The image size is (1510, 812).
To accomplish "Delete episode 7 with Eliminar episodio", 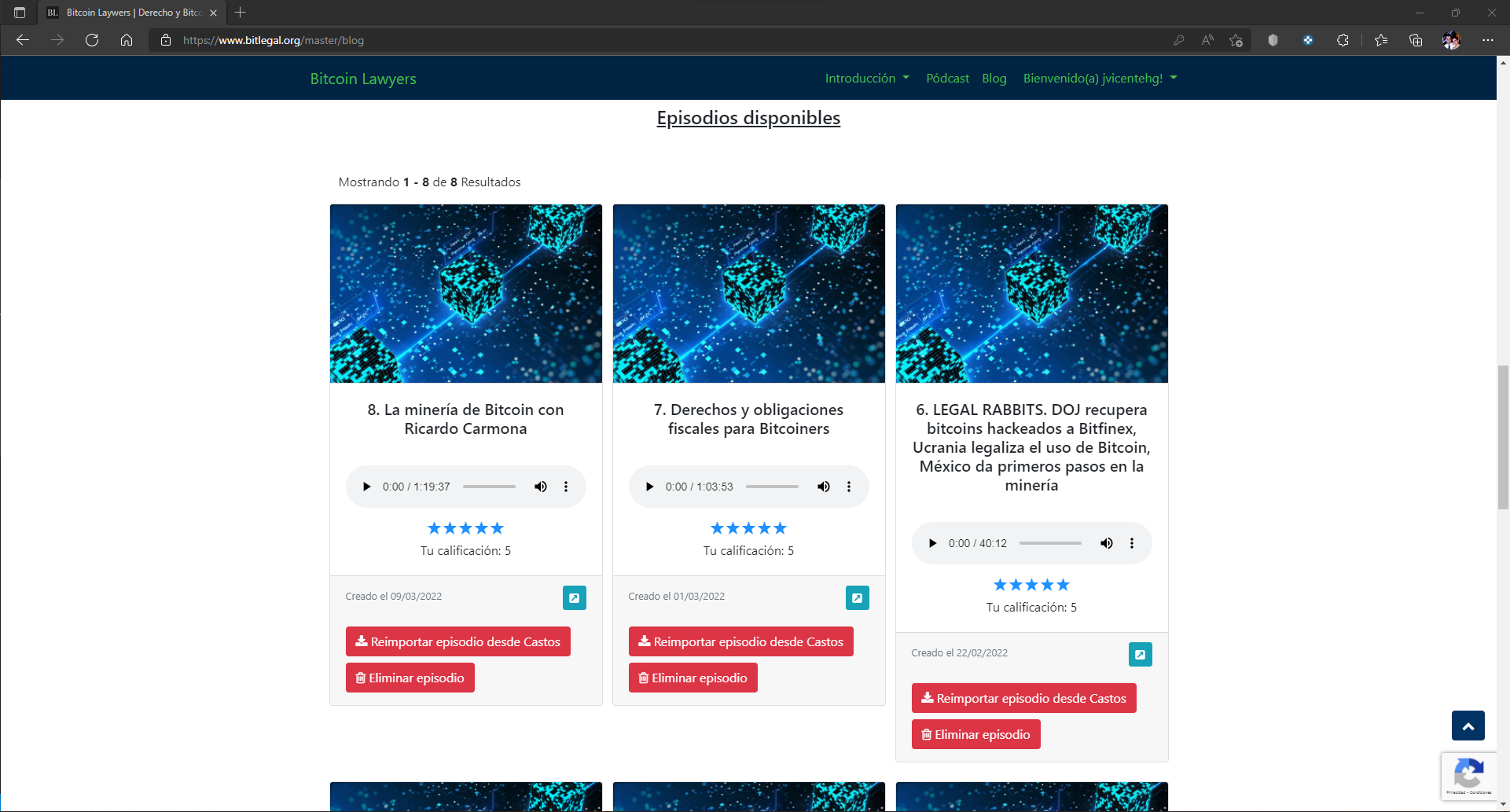I will [x=693, y=678].
